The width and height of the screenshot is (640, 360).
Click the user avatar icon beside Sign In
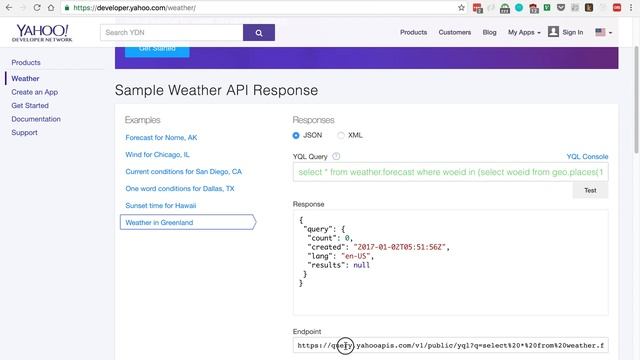[553, 32]
